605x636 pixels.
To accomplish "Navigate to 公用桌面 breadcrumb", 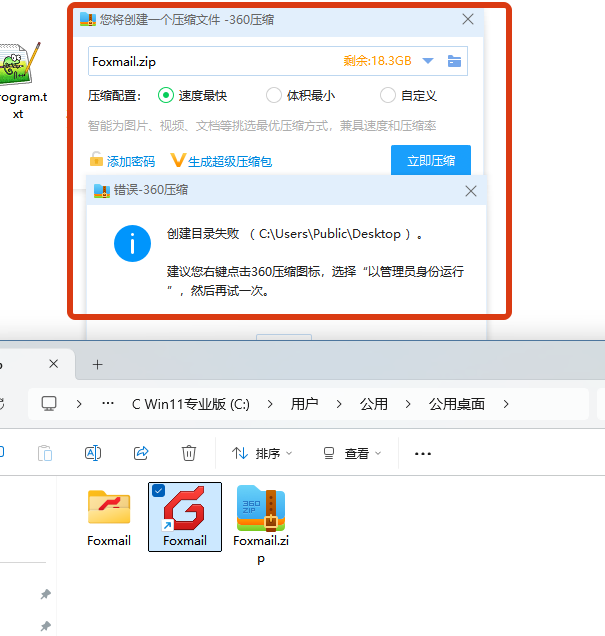I will point(457,404).
